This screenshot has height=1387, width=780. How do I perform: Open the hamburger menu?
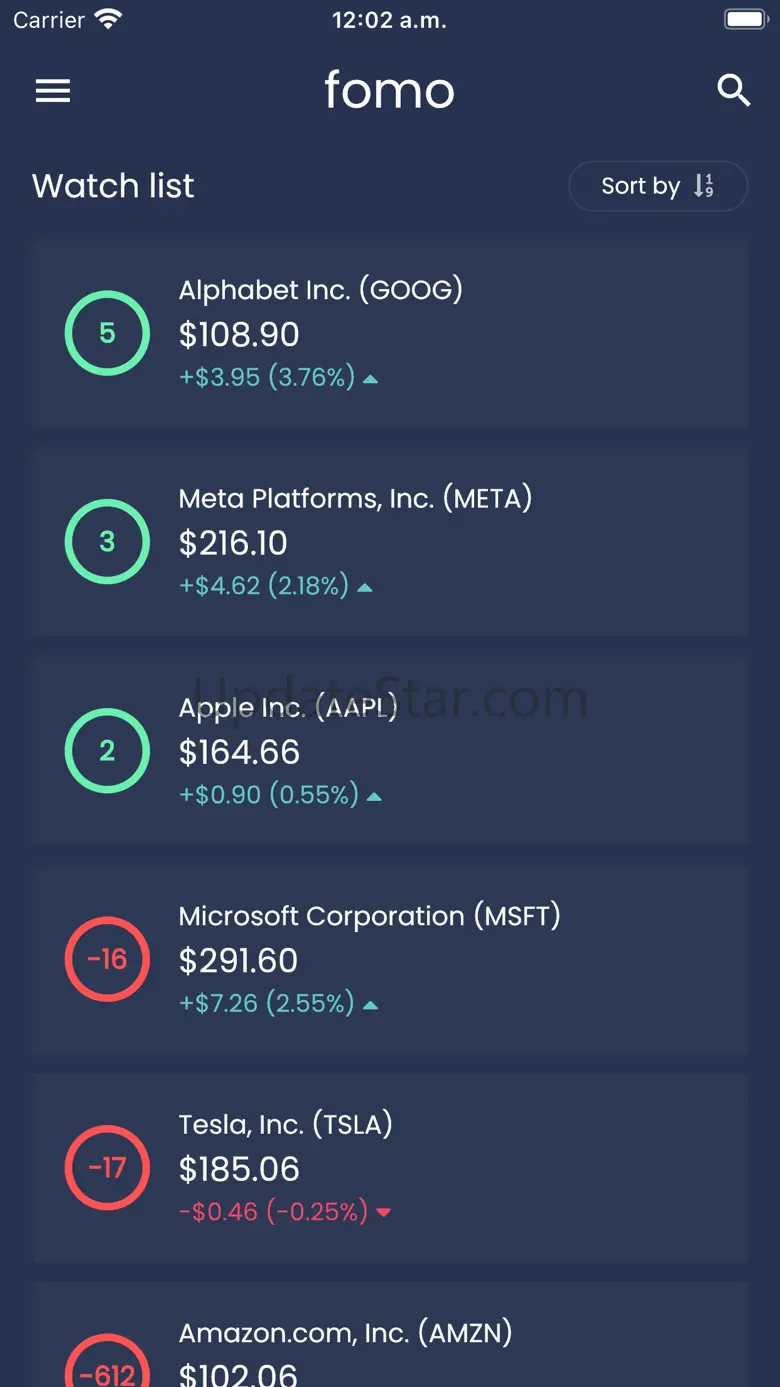(x=53, y=91)
